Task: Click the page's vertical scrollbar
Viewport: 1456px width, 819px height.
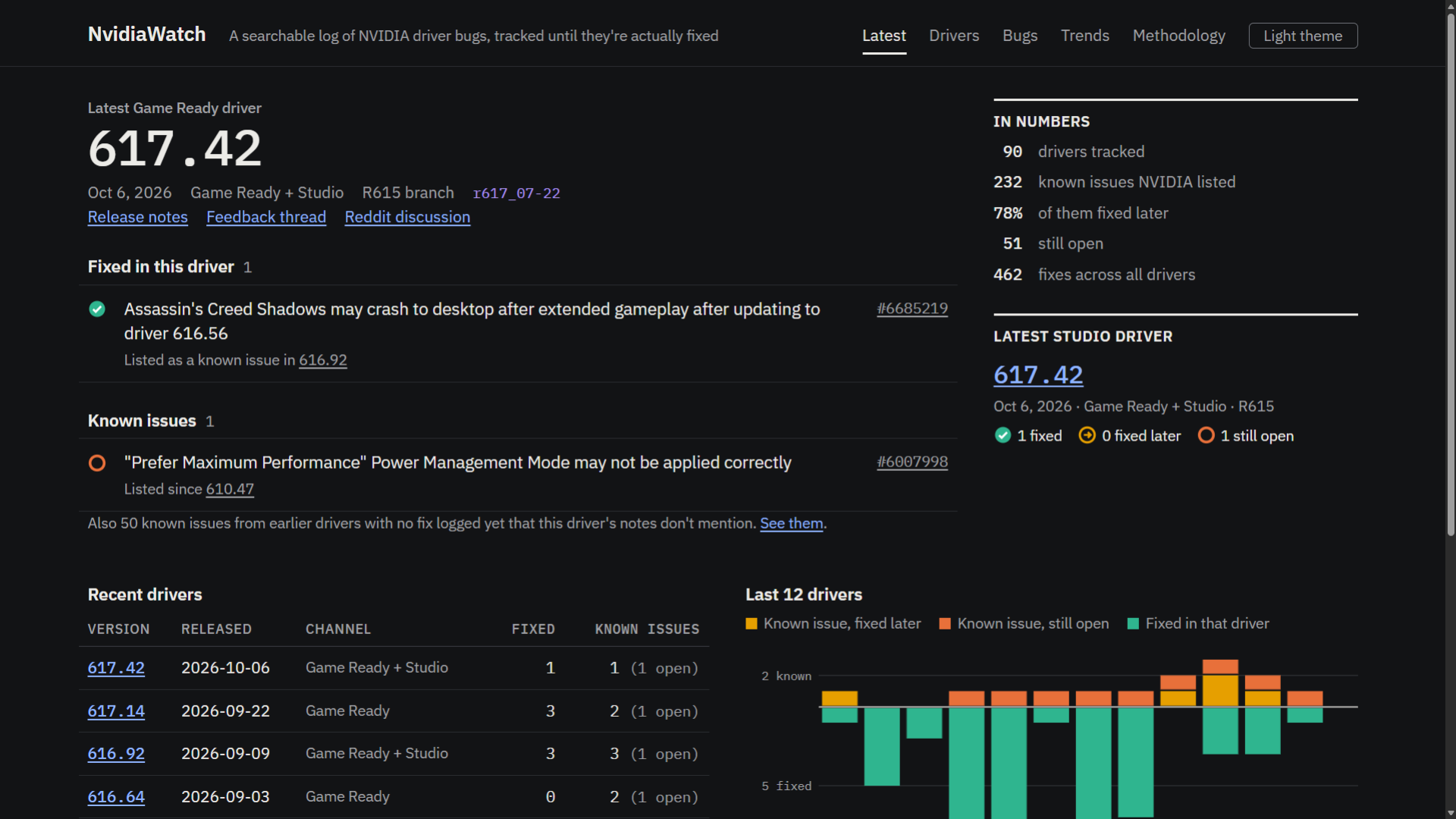Action: [x=1451, y=273]
